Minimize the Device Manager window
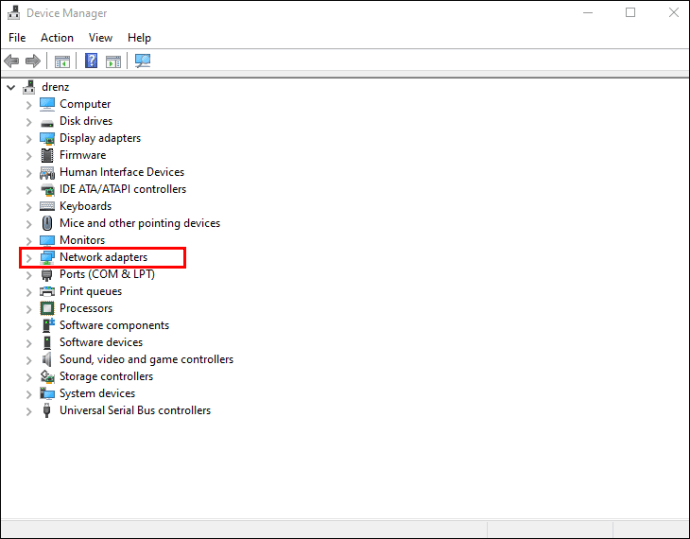Screen dimensions: 690x539 click(x=588, y=13)
